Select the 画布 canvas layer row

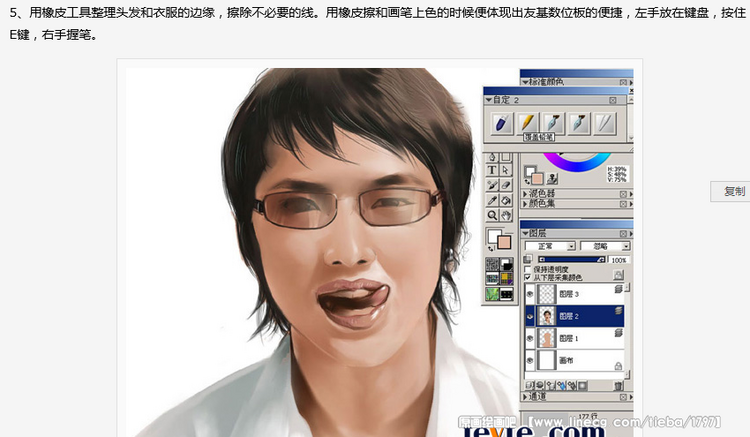pos(576,360)
